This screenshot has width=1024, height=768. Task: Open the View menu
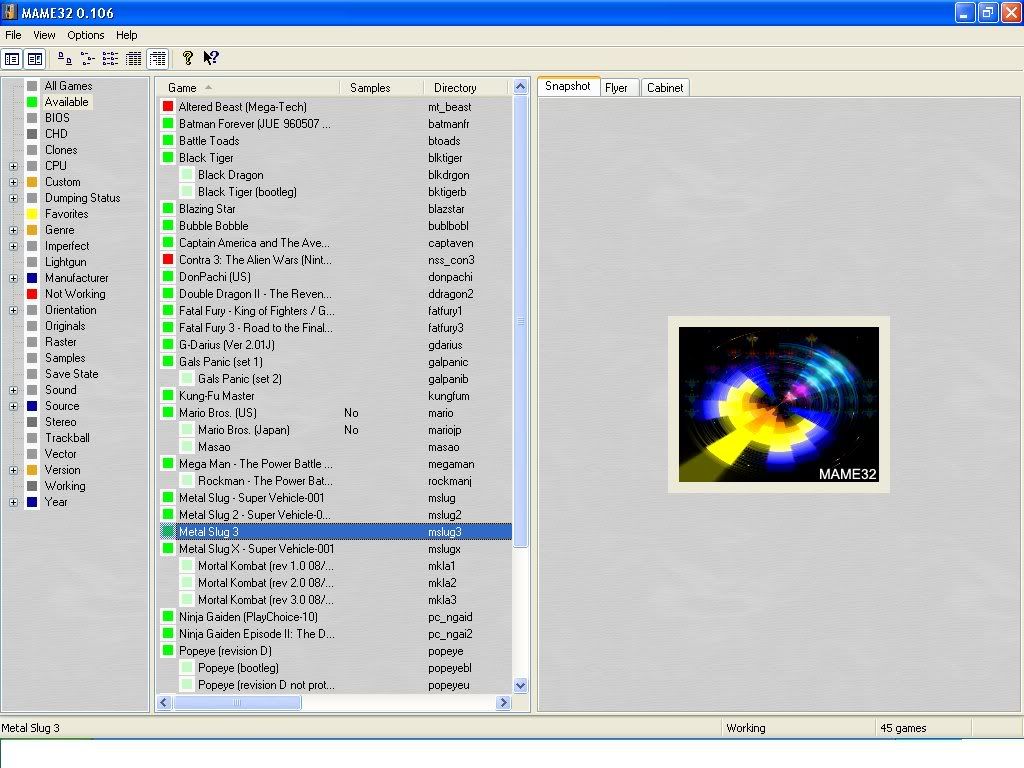pyautogui.click(x=44, y=35)
